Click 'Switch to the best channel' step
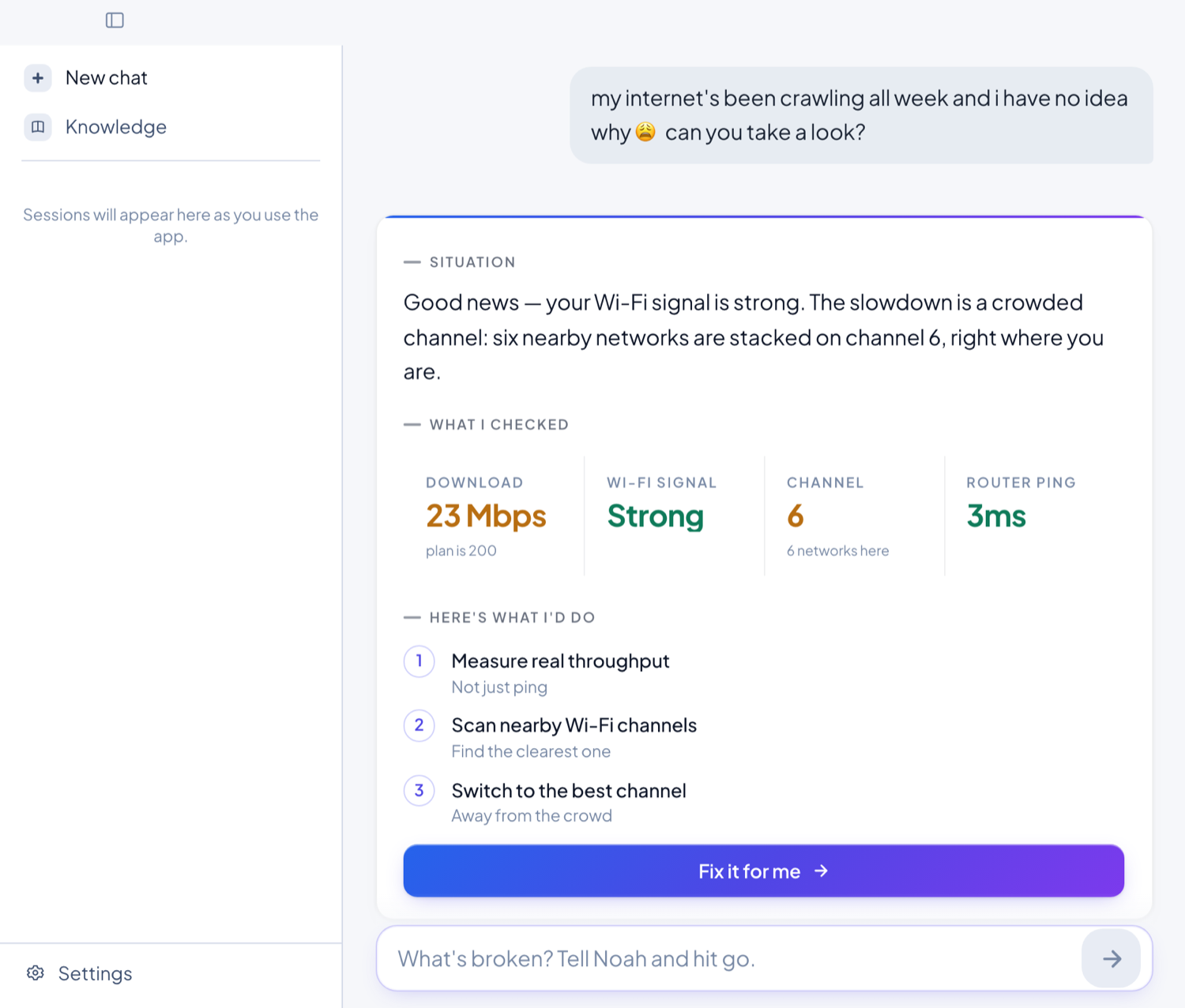Screen dimensions: 1185x1008 click(x=569, y=791)
